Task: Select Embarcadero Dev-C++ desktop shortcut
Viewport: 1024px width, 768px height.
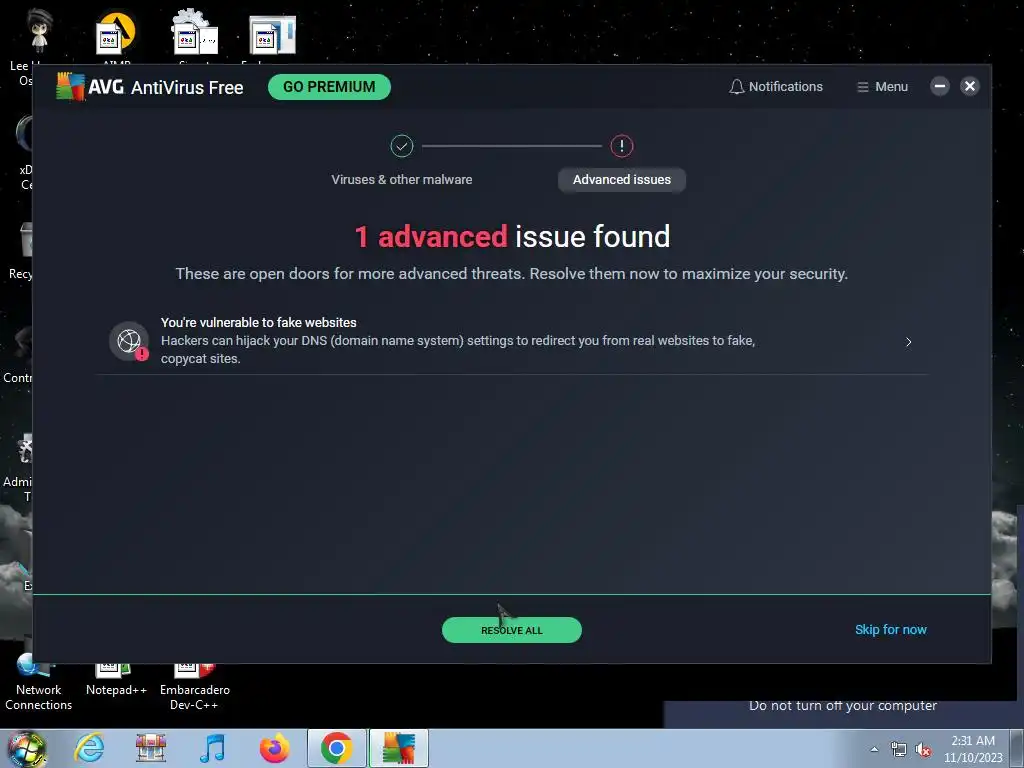Action: point(195,686)
